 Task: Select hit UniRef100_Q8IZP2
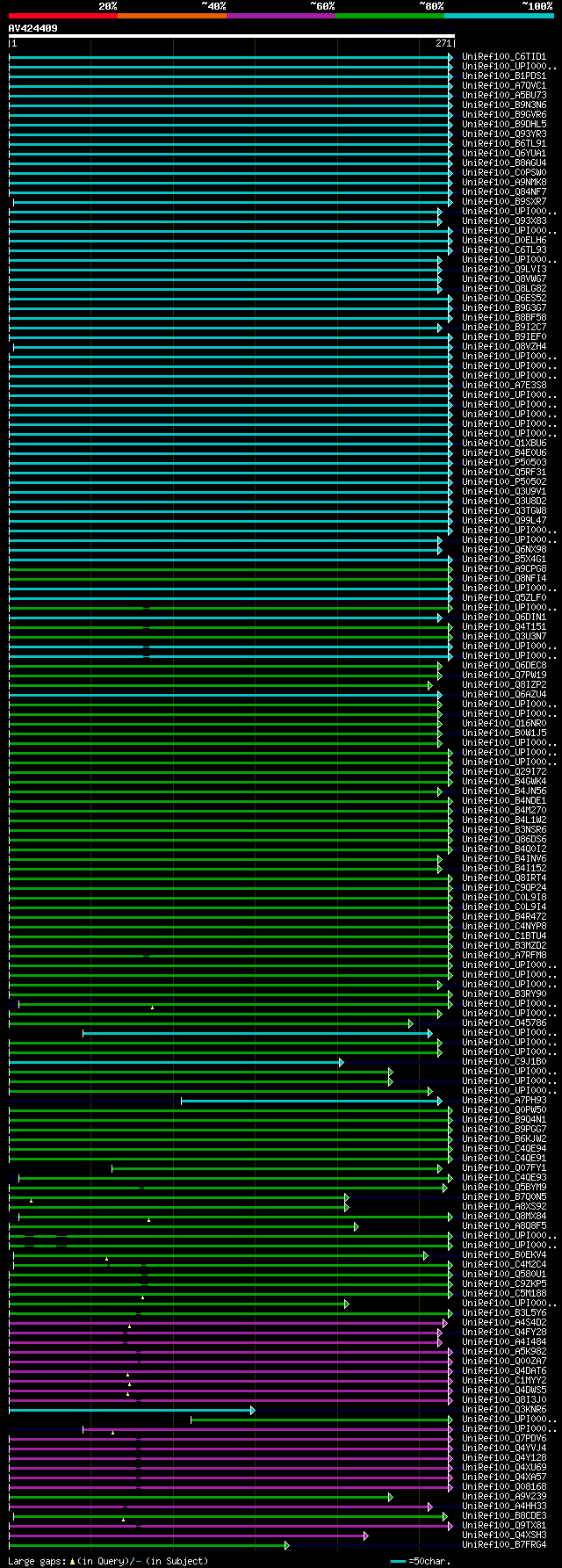(504, 685)
